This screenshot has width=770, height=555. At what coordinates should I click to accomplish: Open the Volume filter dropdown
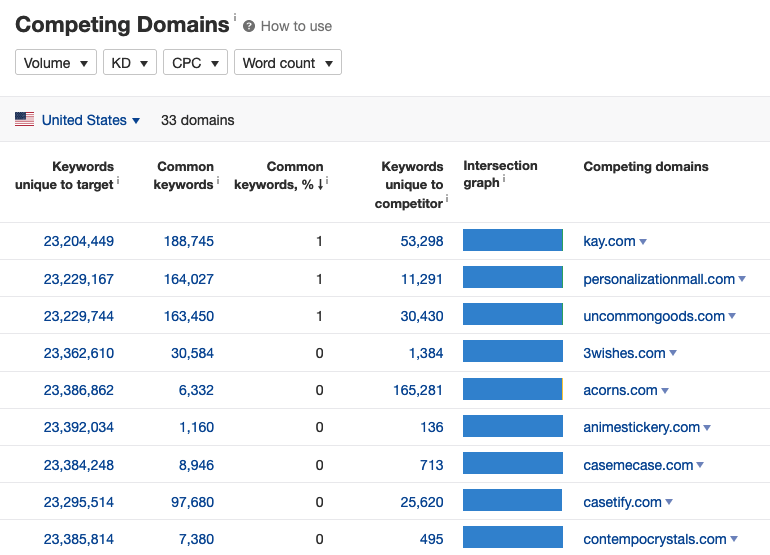(56, 62)
